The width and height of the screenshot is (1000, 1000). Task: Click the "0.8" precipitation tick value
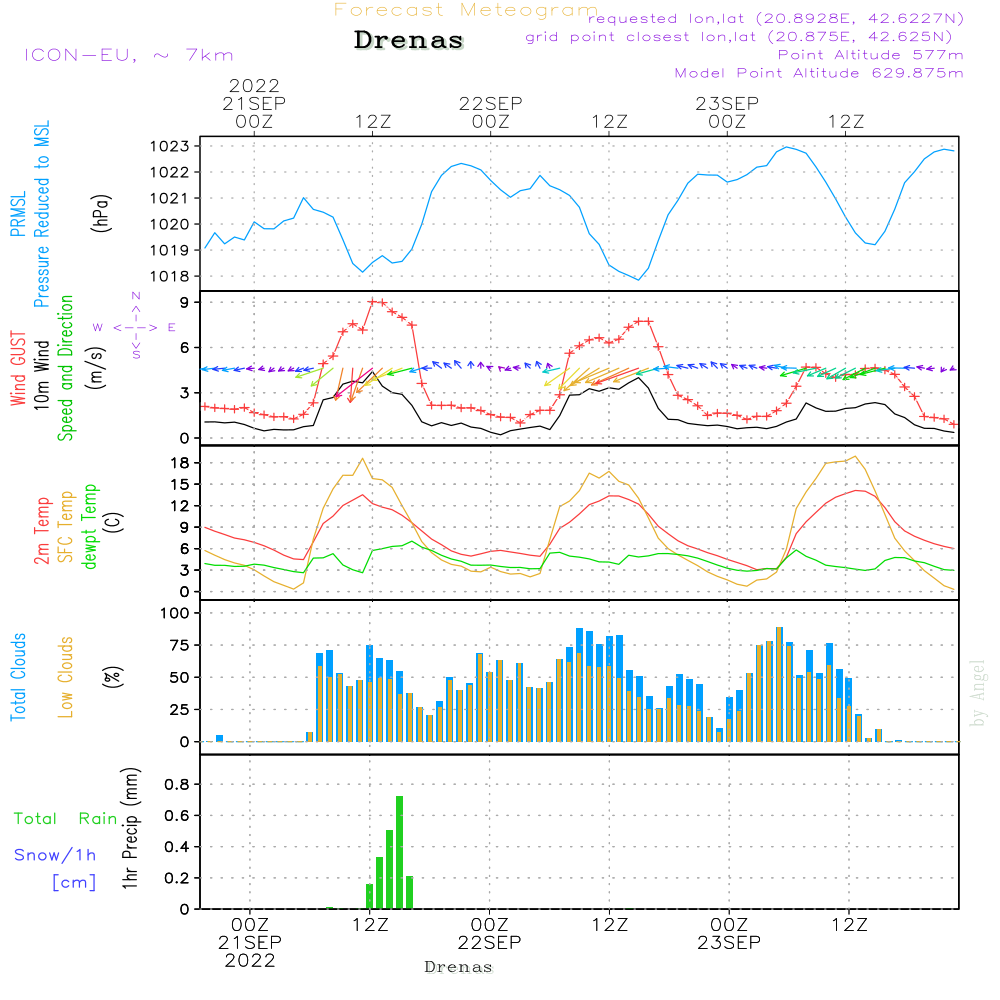coord(177,784)
